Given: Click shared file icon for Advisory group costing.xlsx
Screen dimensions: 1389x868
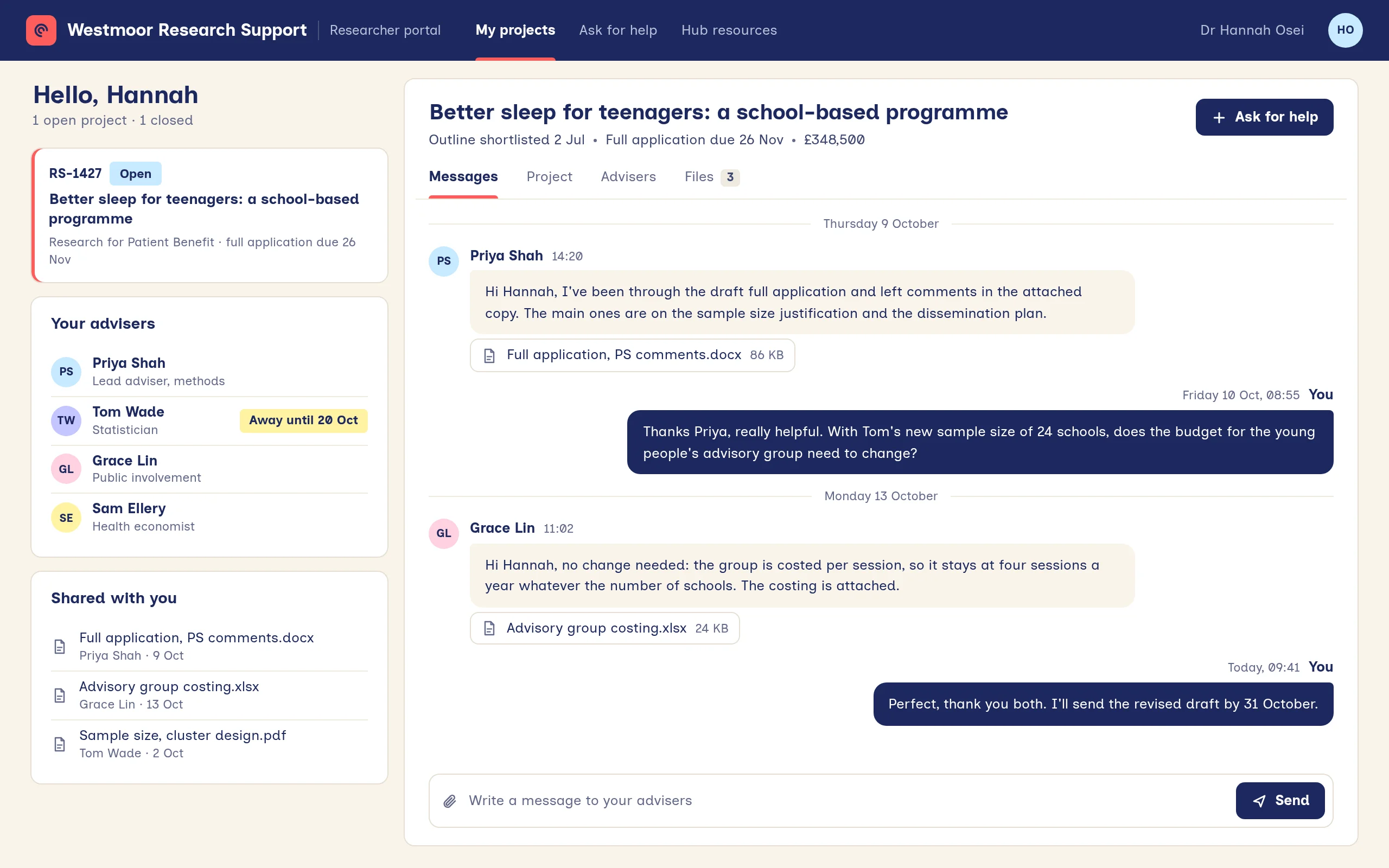Looking at the screenshot, I should [60, 695].
